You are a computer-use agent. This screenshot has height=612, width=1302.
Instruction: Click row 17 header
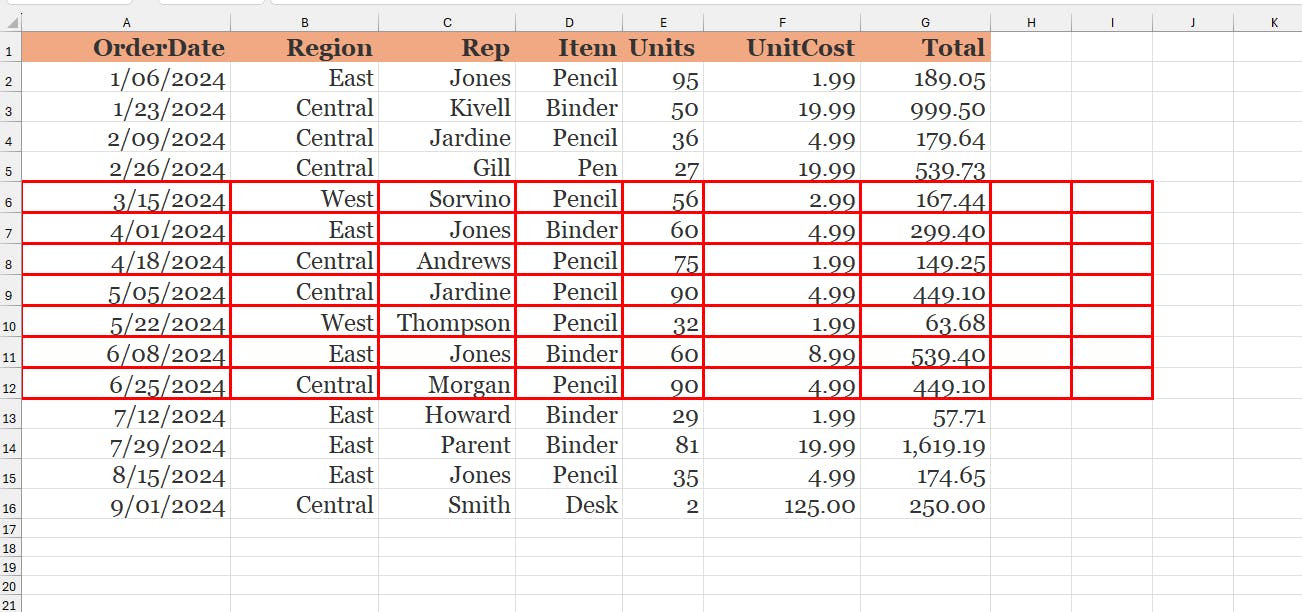pyautogui.click(x=10, y=529)
